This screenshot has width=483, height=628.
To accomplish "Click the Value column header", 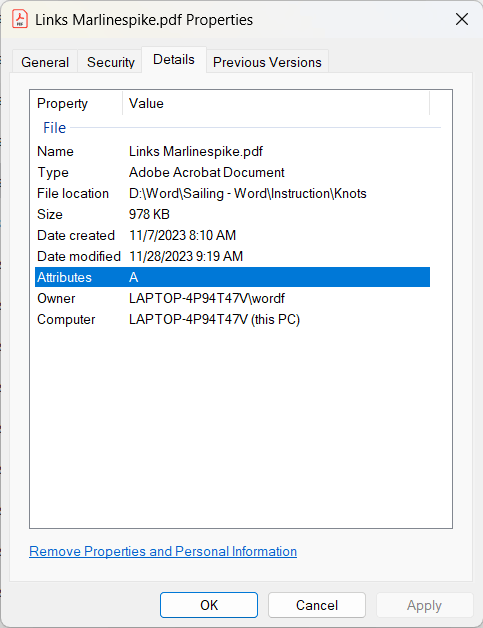I will (276, 103).
